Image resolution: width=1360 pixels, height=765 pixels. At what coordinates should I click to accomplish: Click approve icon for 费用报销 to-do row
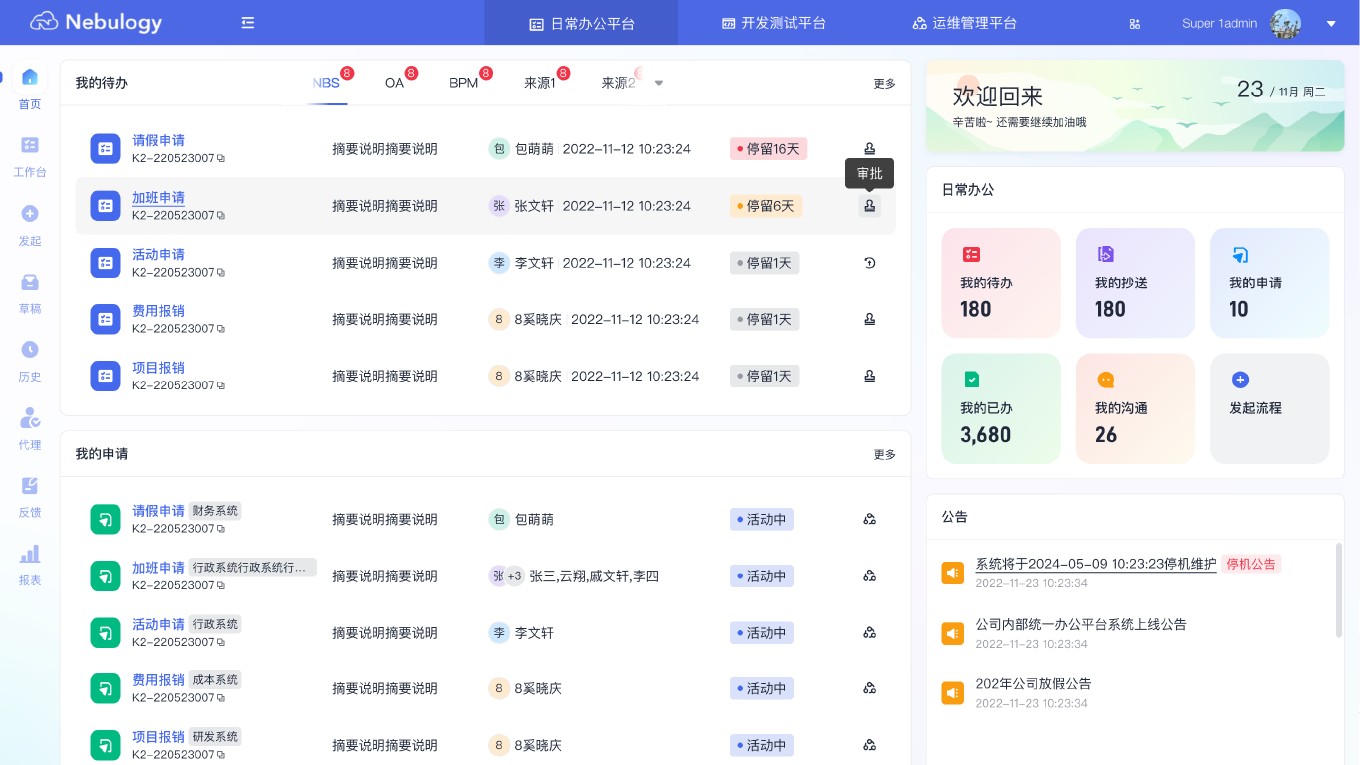click(870, 320)
